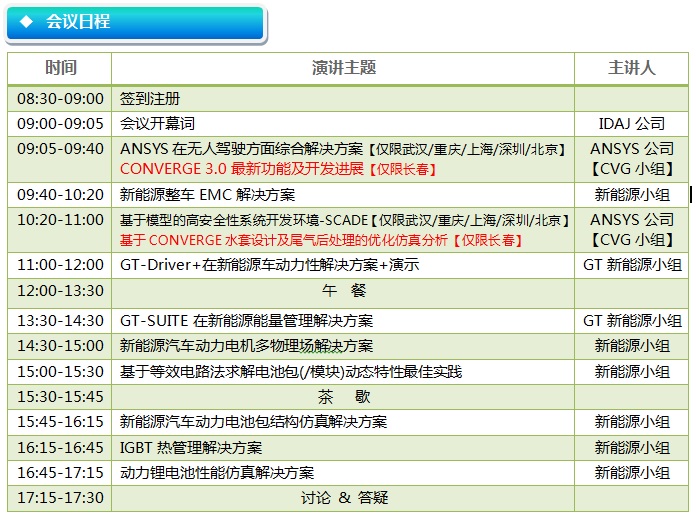Click the 11:00-12:00 time cell
Screen dimensions: 696x515
[60, 265]
